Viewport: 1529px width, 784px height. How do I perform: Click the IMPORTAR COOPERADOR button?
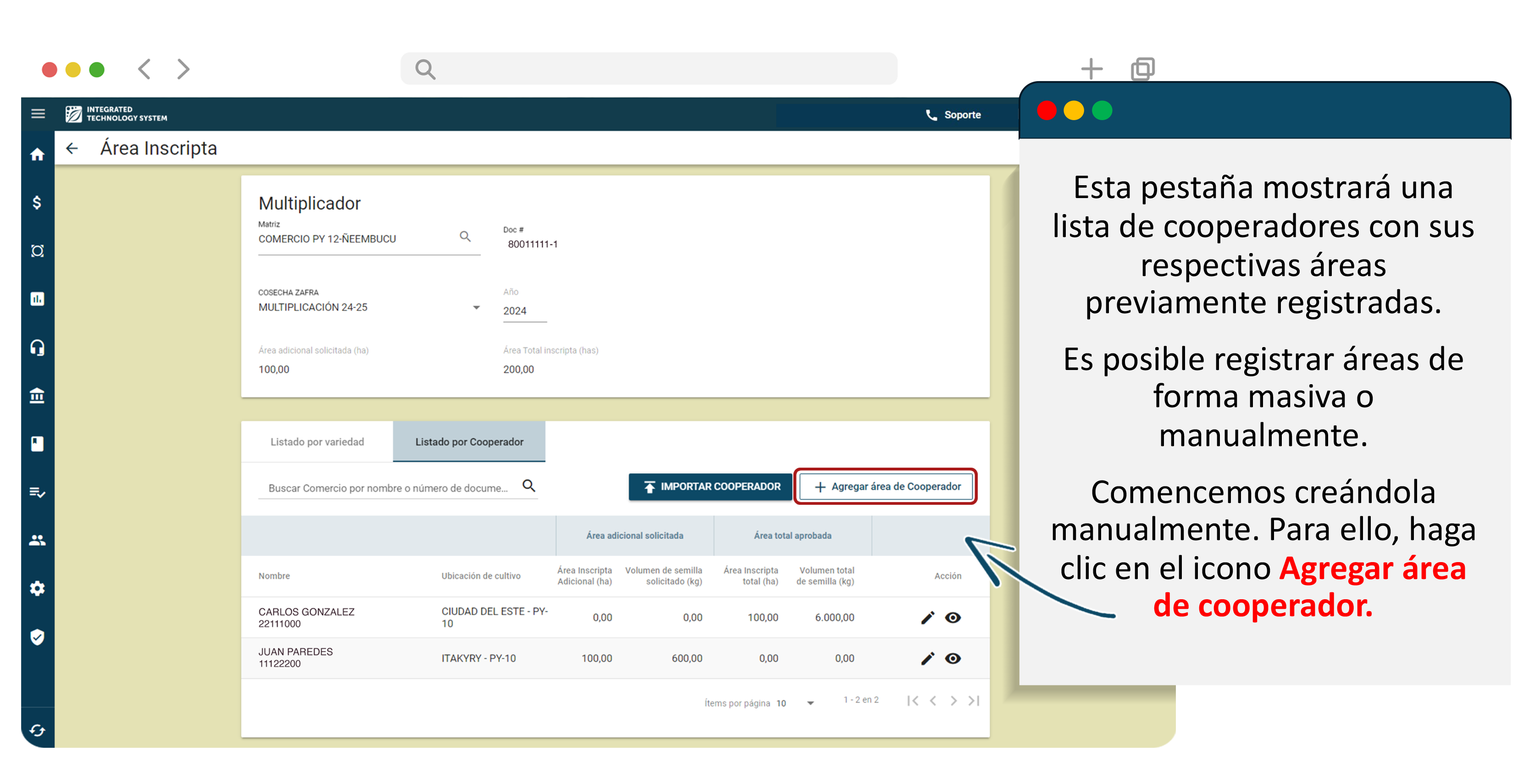[x=711, y=486]
